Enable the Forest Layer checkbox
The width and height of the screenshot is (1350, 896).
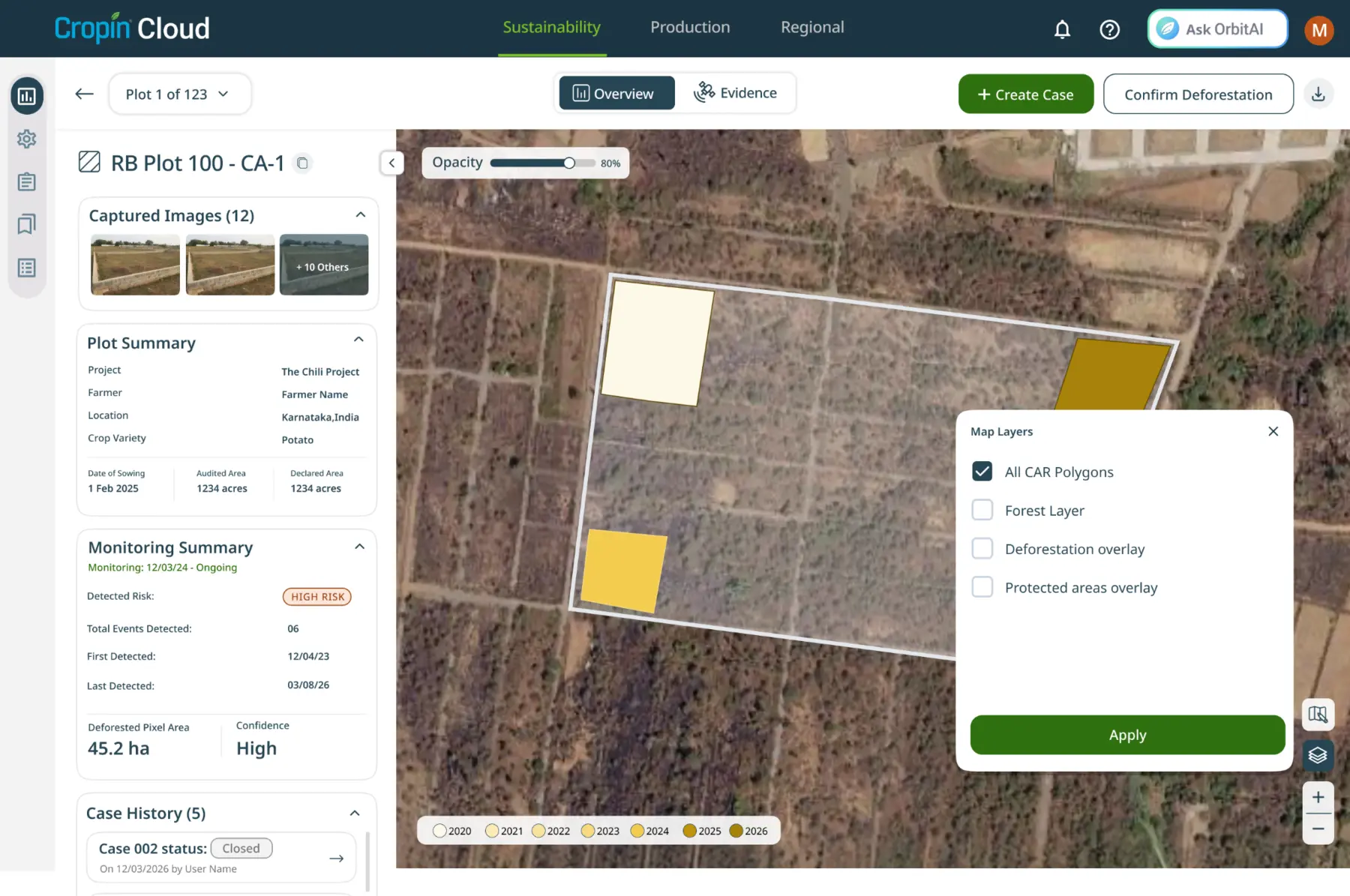982,510
